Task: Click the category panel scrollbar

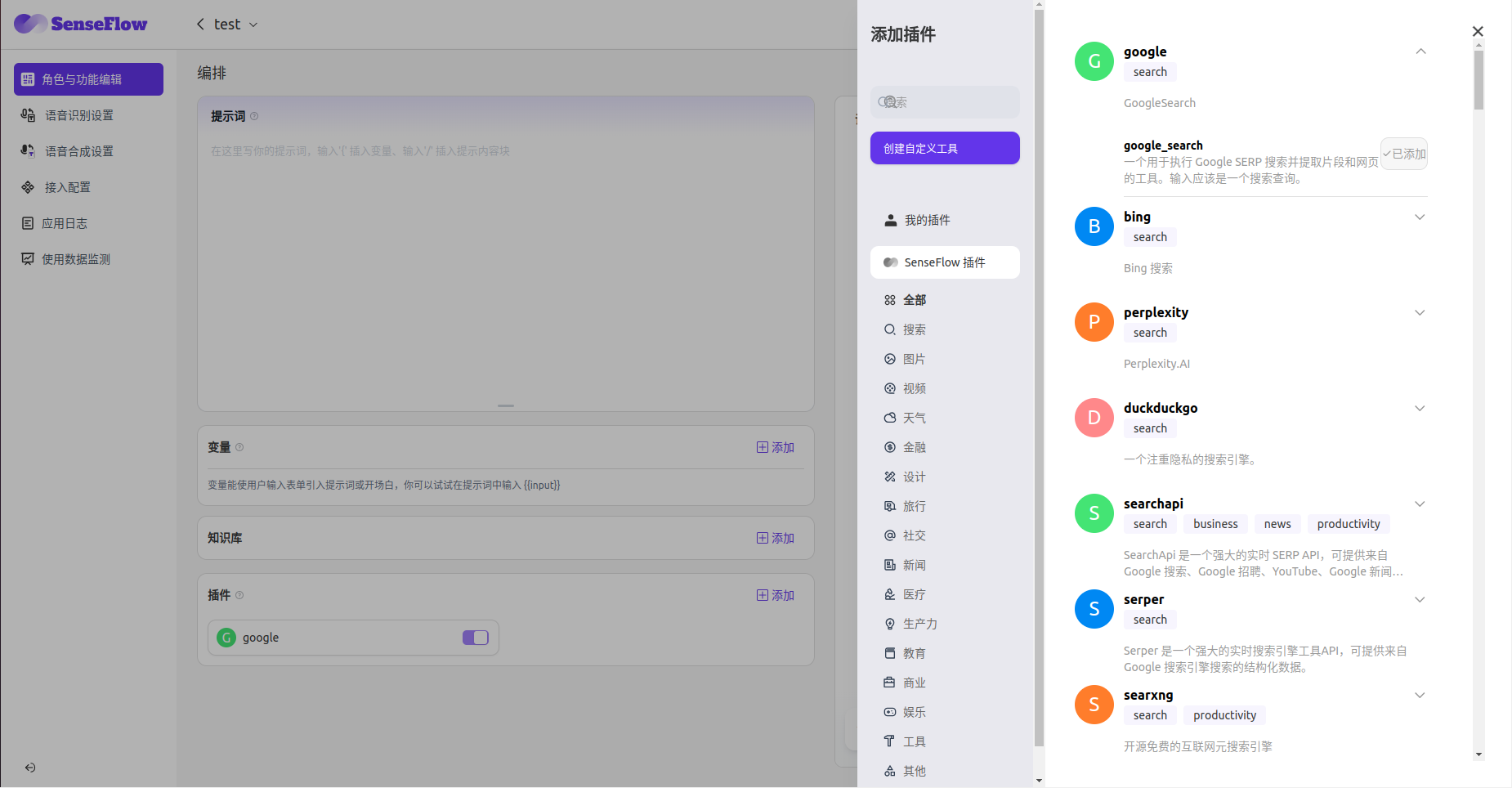Action: 1039,376
